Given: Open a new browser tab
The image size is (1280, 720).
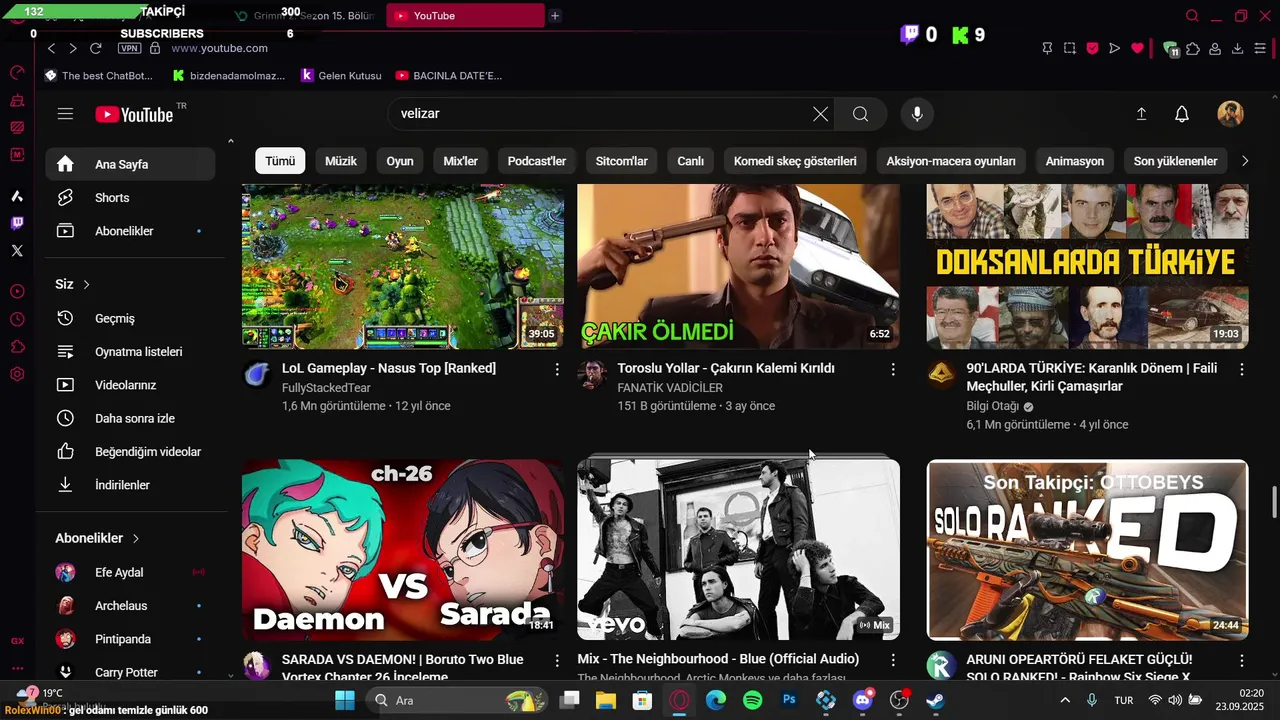Looking at the screenshot, I should [555, 16].
